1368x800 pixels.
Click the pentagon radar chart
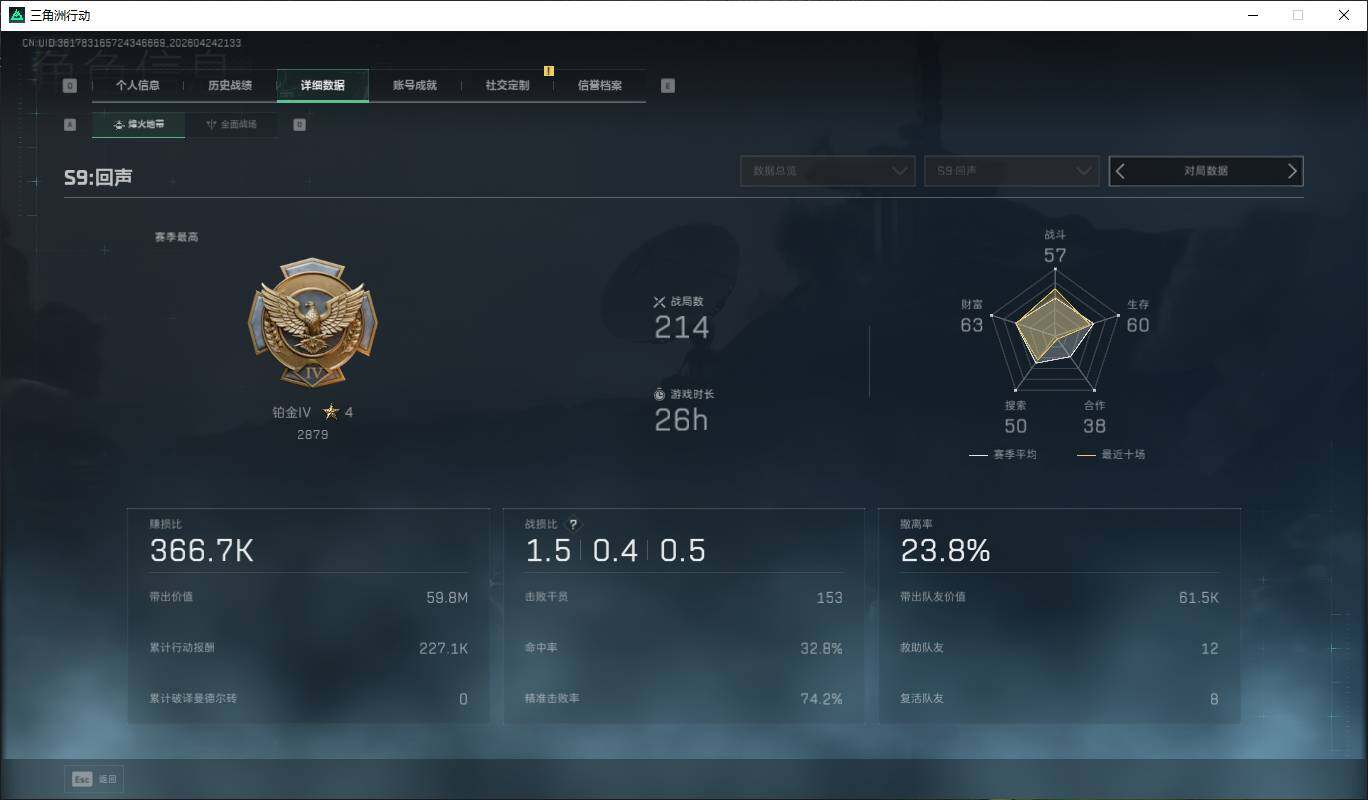(x=1055, y=330)
